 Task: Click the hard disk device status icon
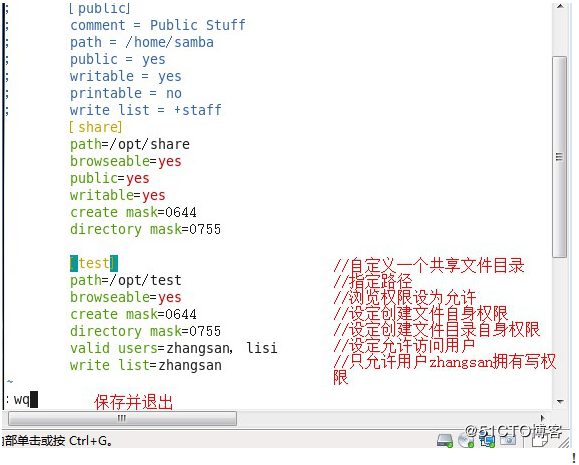(x=445, y=440)
